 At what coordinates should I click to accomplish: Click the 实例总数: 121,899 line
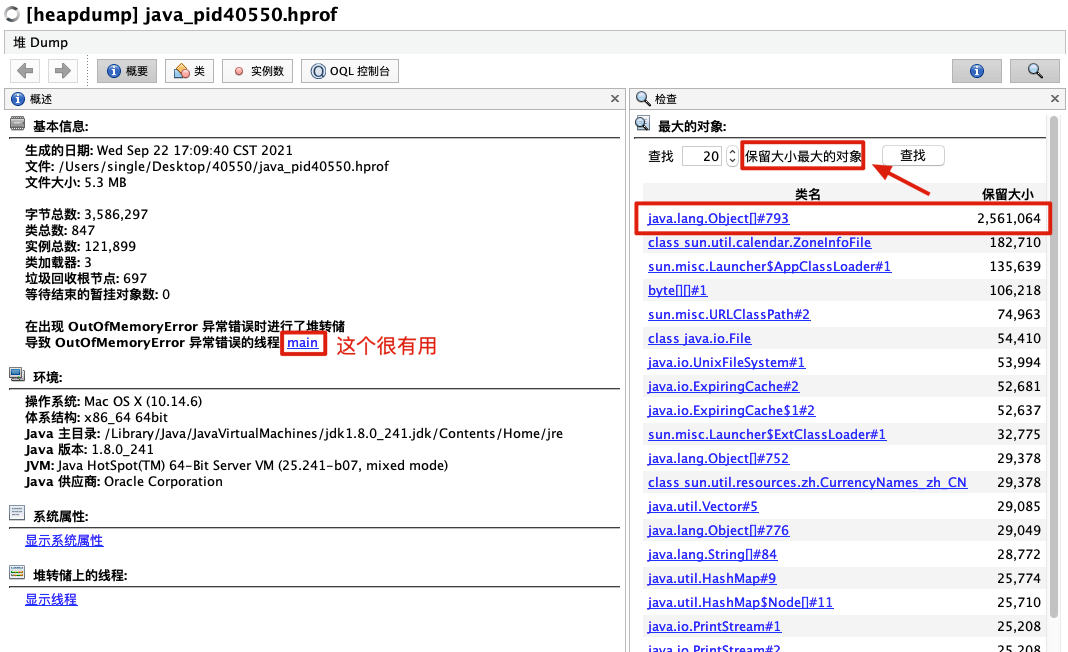click(x=80, y=247)
